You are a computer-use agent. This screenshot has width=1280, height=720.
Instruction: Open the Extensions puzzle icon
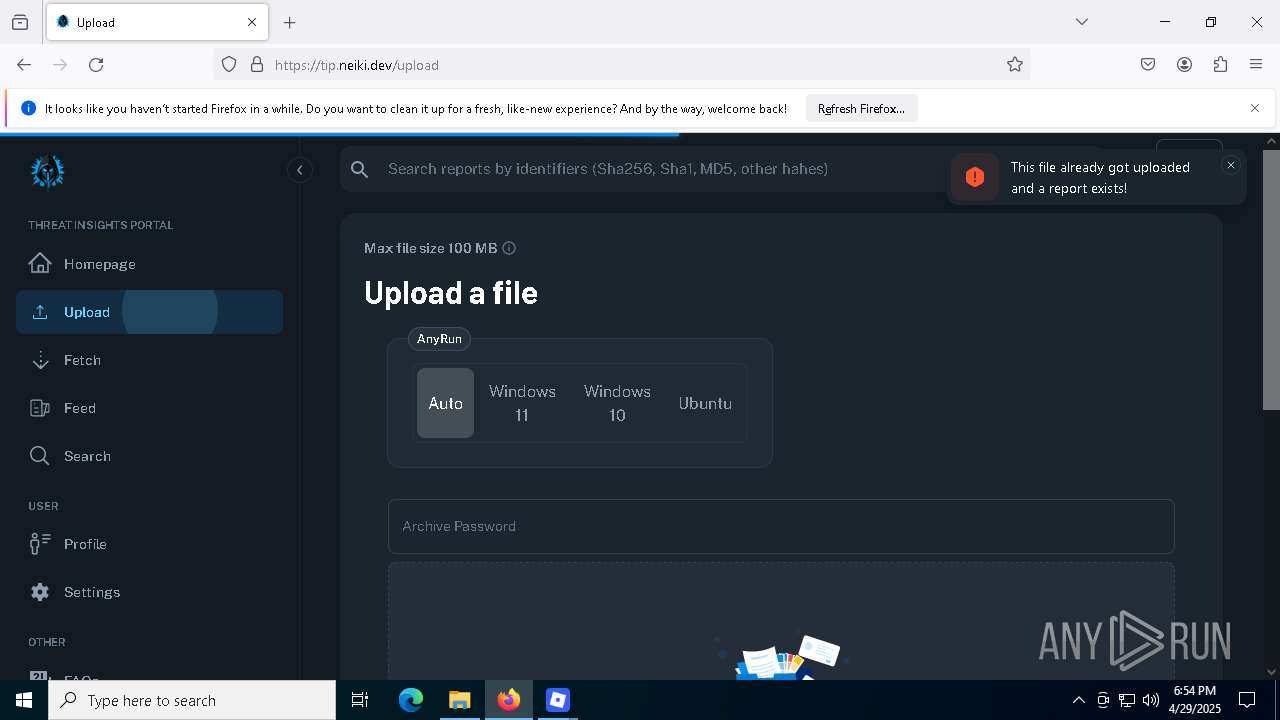click(x=1220, y=64)
